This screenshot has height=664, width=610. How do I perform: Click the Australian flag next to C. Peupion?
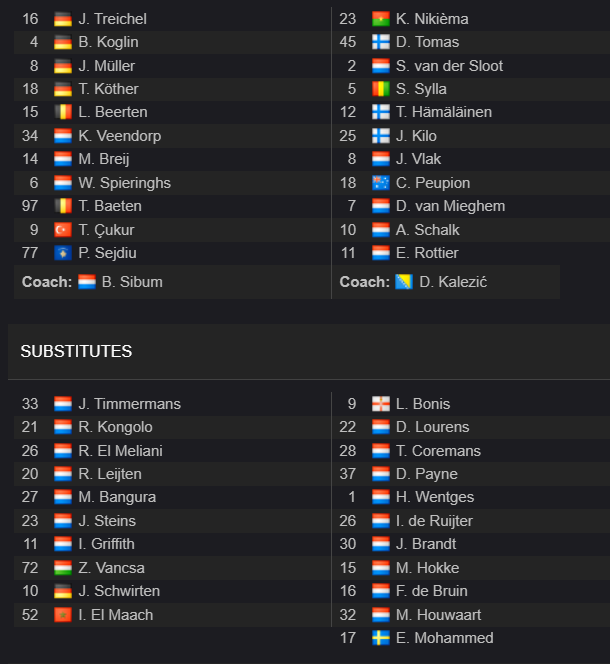380,183
